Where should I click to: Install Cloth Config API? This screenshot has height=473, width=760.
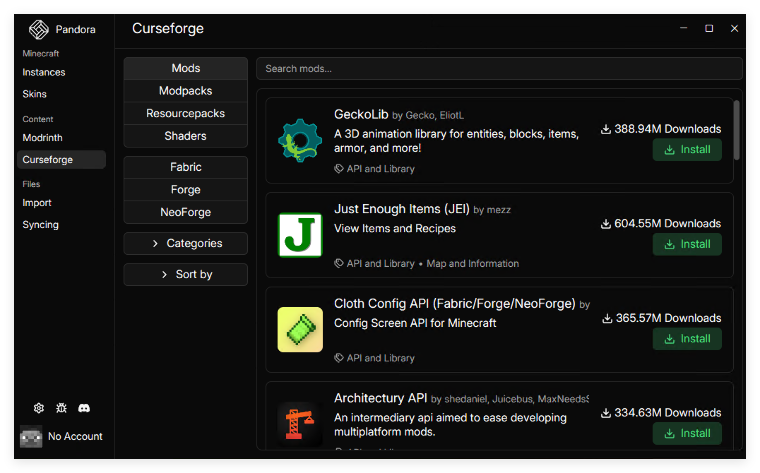coord(687,339)
